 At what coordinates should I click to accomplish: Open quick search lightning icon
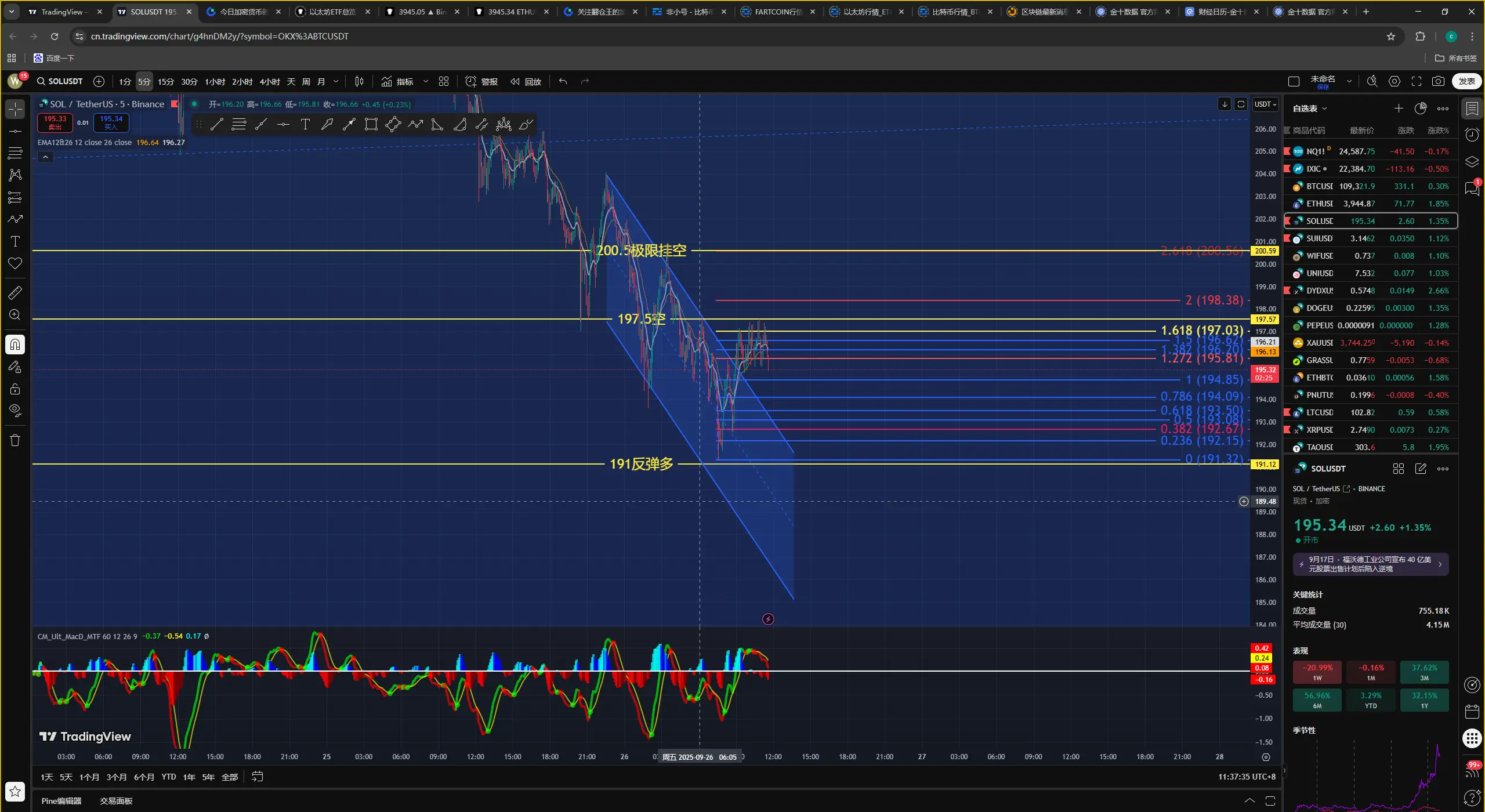pyautogui.click(x=1372, y=82)
